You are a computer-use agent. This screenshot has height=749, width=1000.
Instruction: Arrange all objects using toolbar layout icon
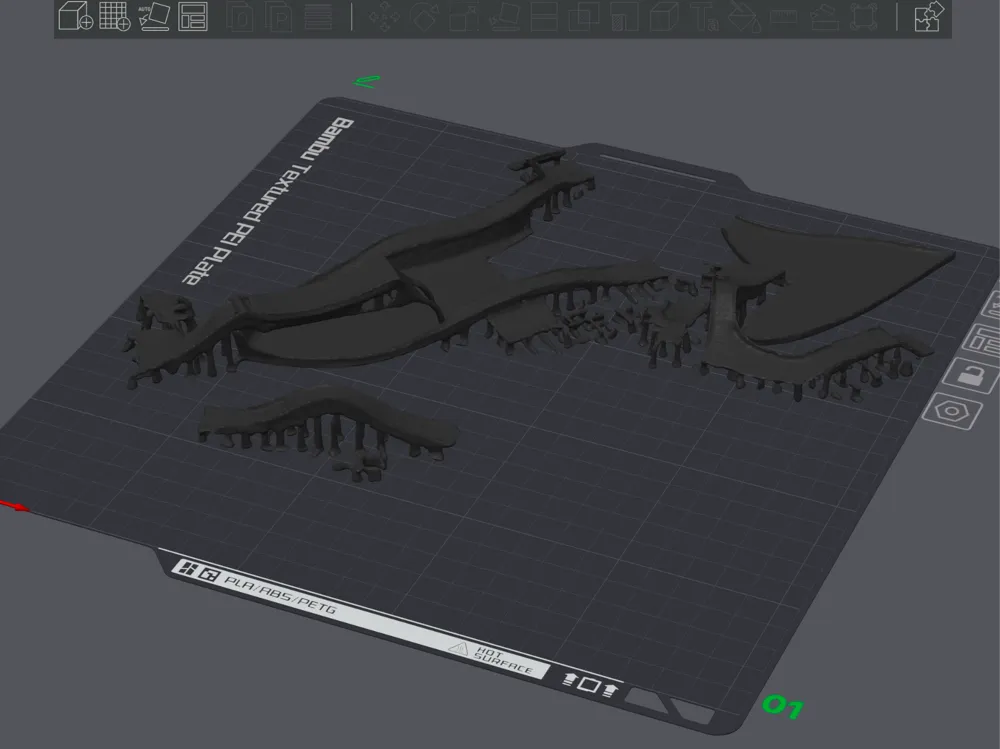tap(193, 16)
